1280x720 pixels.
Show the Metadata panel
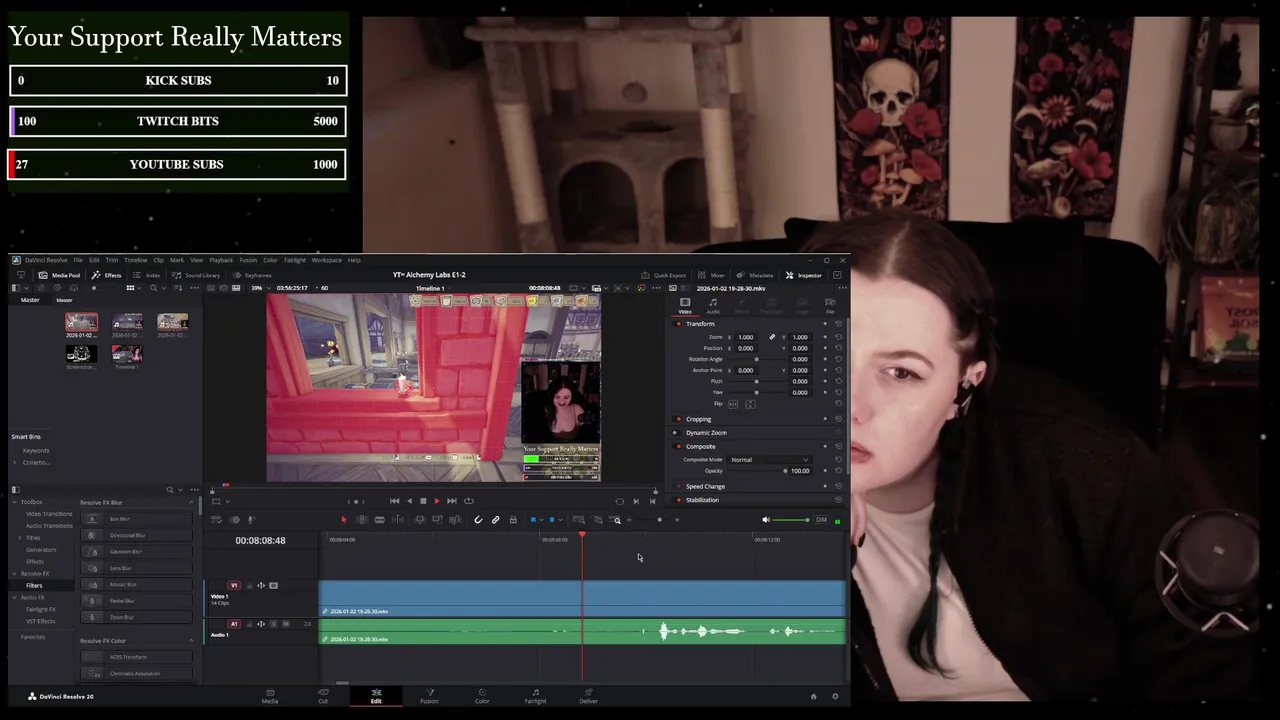755,275
